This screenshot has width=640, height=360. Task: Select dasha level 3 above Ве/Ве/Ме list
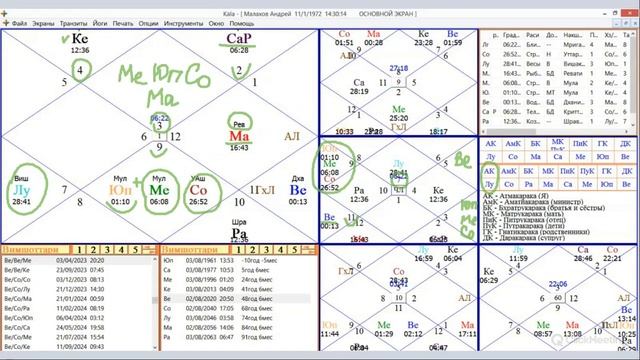pos(107,250)
